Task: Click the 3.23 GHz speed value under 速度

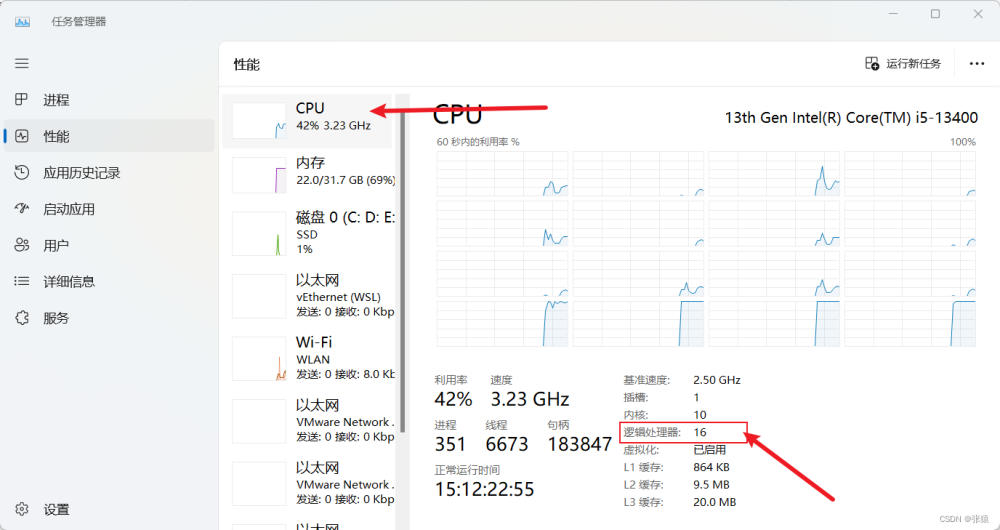Action: coord(529,399)
